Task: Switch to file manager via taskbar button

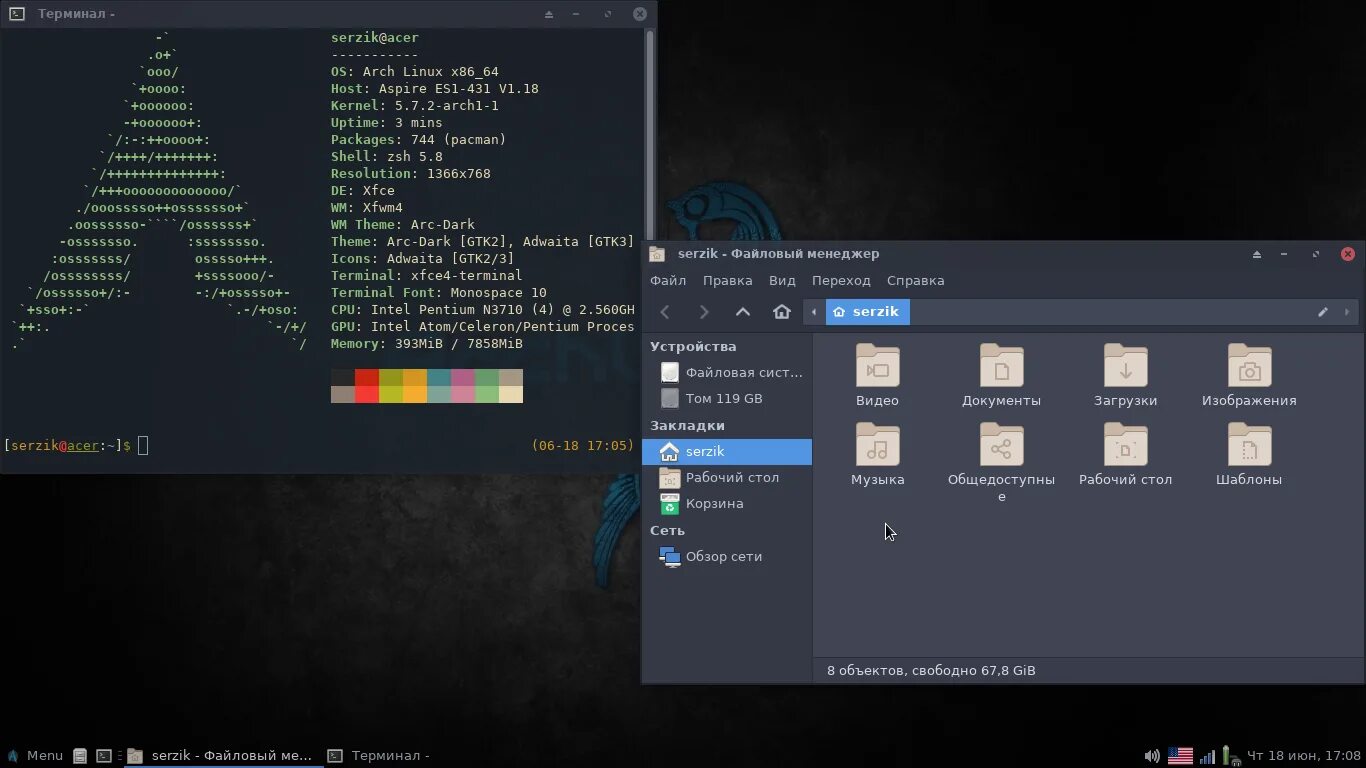Action: click(223, 756)
